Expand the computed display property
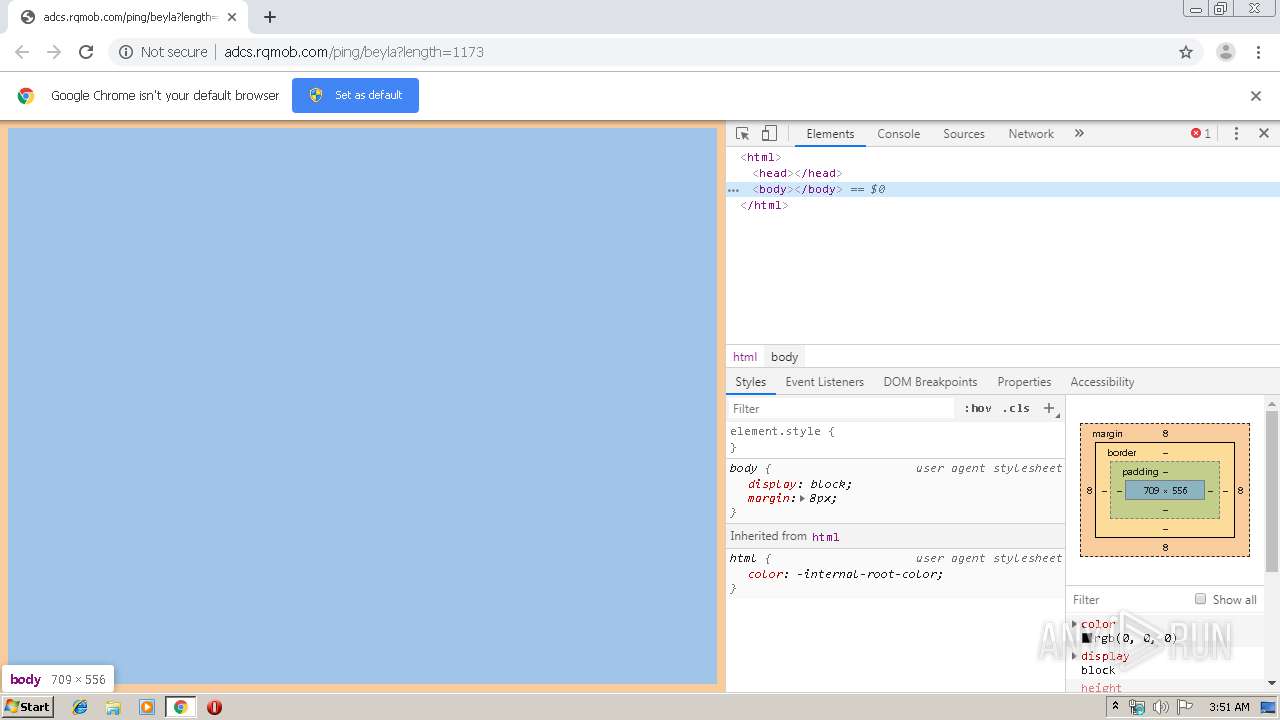This screenshot has width=1280, height=720. point(1075,656)
